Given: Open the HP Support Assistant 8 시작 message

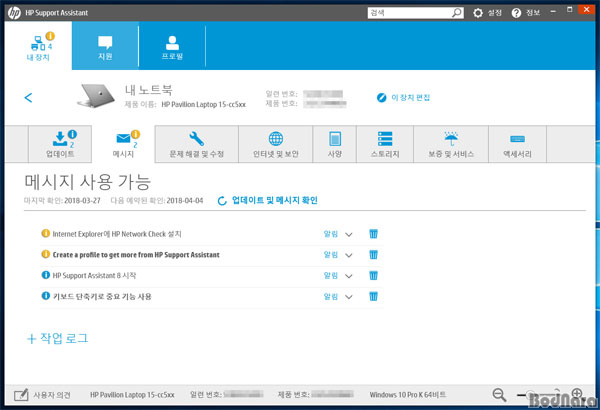Looking at the screenshot, I should pos(94,276).
